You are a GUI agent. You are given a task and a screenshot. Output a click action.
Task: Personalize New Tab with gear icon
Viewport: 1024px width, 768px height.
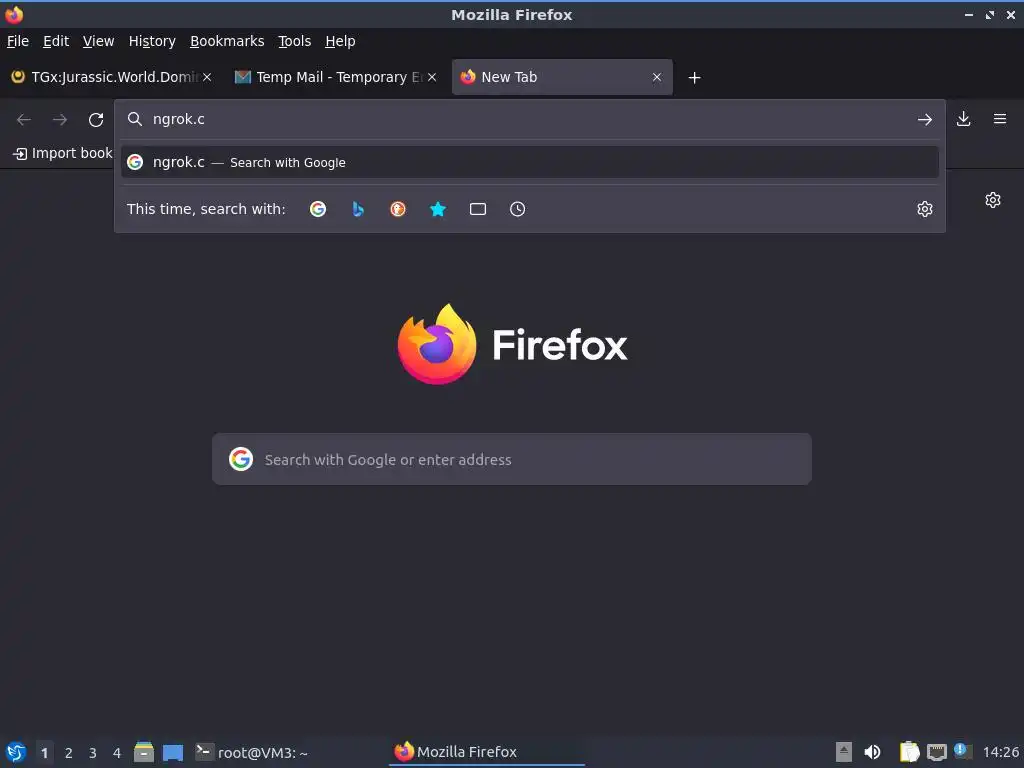tap(993, 200)
